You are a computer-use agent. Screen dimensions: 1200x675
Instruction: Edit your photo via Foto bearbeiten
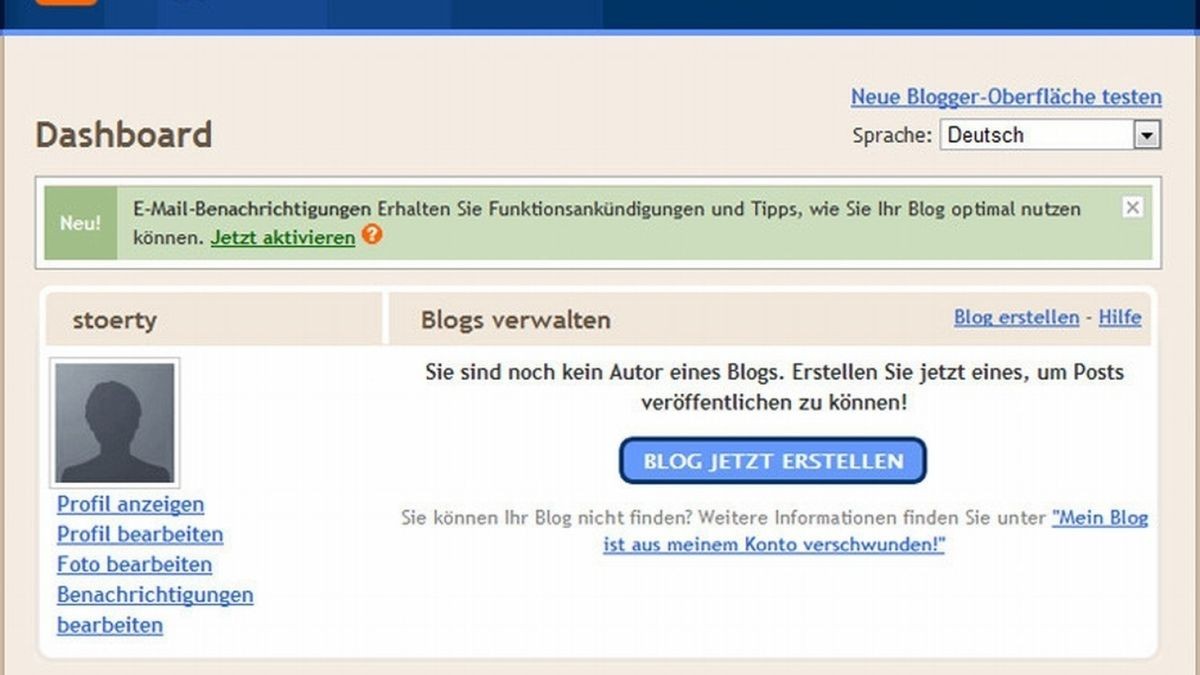point(132,564)
